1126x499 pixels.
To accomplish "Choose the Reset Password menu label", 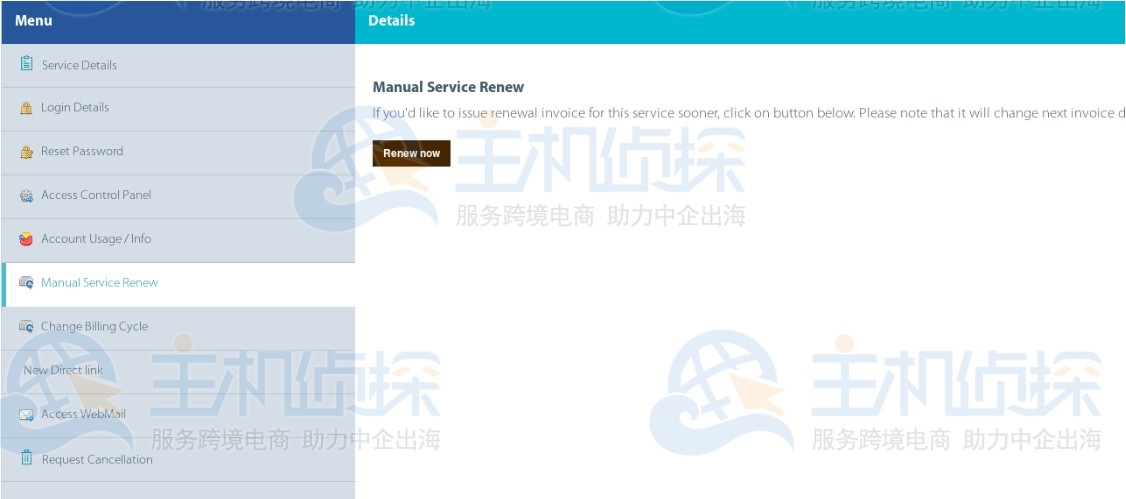I will [x=82, y=152].
